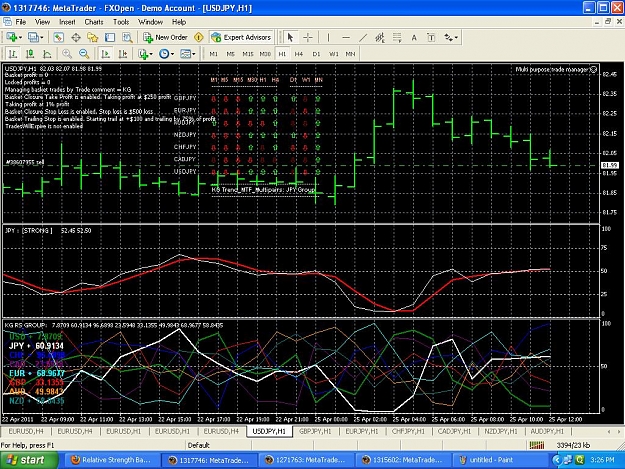Click the Periods clock icon
The height and width of the screenshot is (469, 625).
pos(164,53)
